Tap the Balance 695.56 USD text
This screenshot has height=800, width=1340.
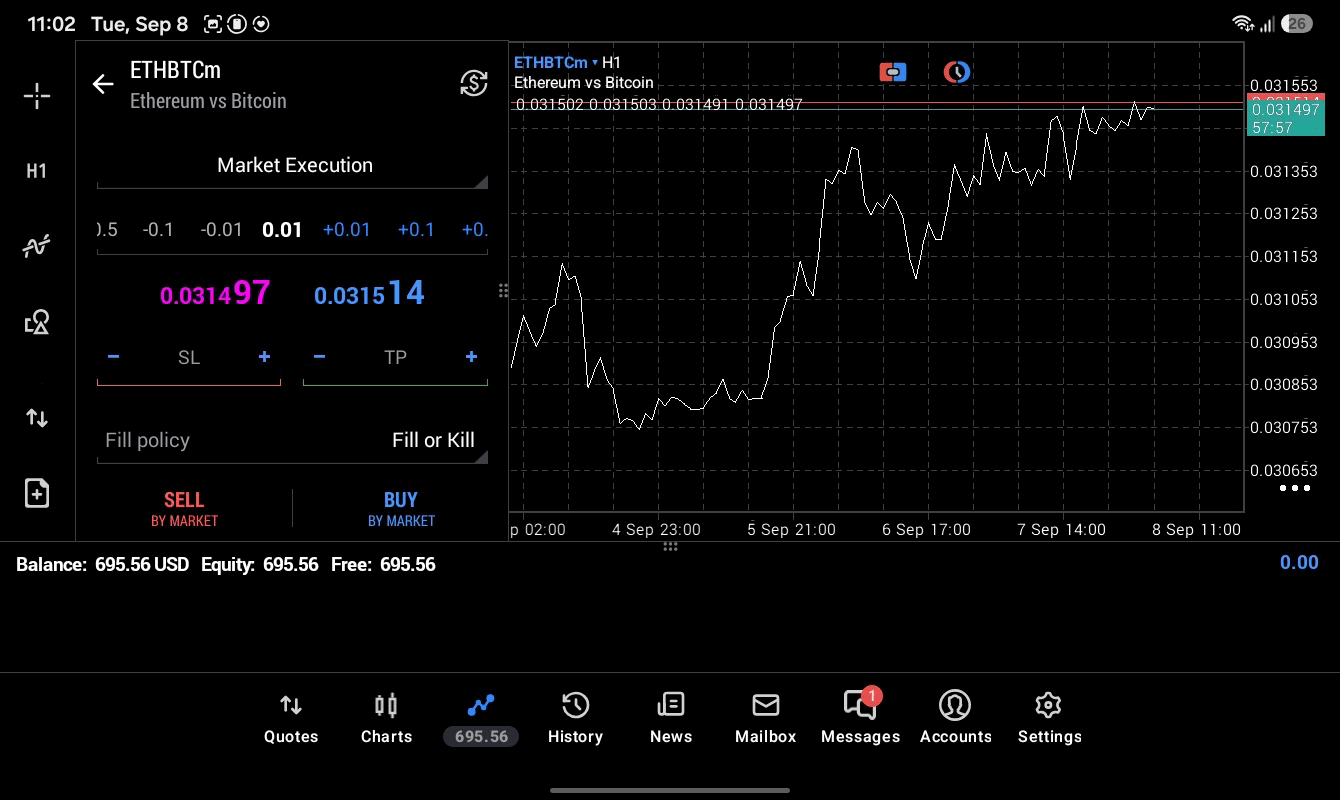102,564
